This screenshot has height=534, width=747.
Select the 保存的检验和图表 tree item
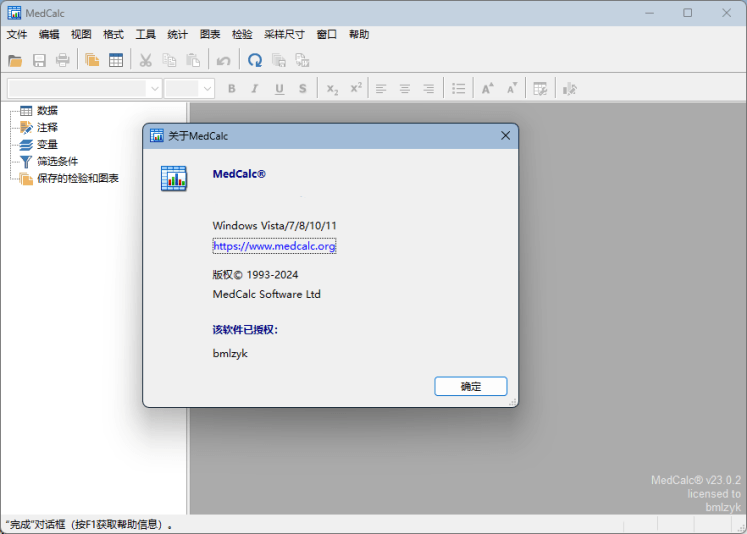pos(78,178)
